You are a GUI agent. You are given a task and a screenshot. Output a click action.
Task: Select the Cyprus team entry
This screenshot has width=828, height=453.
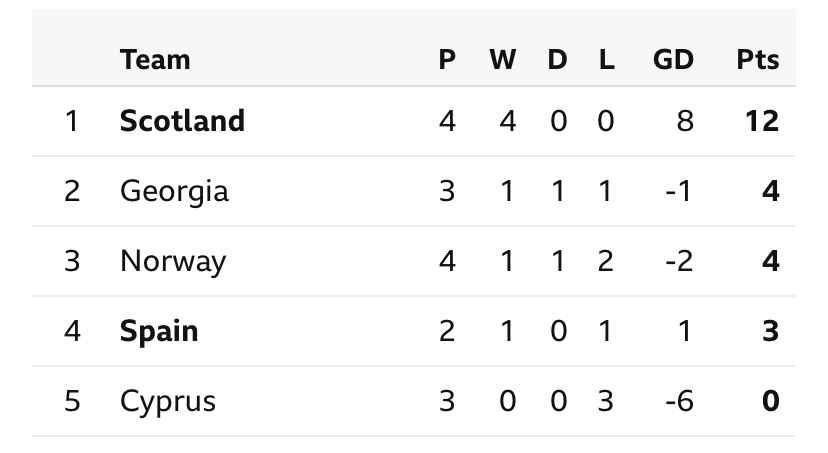(x=168, y=401)
